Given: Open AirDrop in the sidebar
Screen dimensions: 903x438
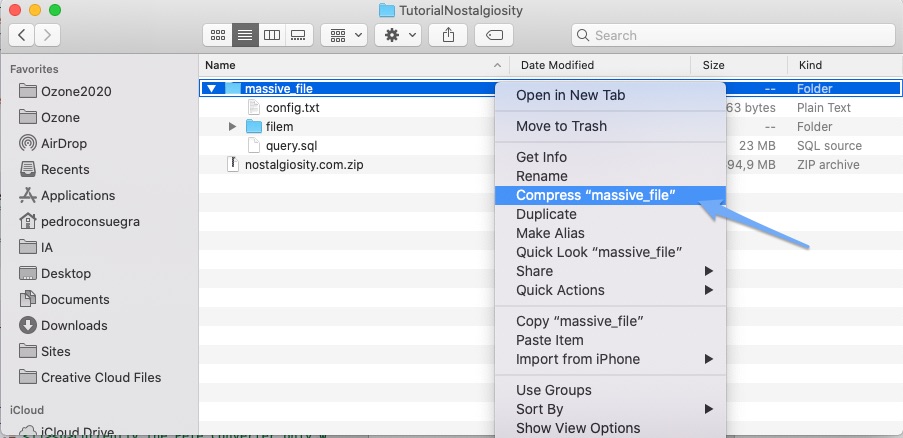Looking at the screenshot, I should [65, 143].
